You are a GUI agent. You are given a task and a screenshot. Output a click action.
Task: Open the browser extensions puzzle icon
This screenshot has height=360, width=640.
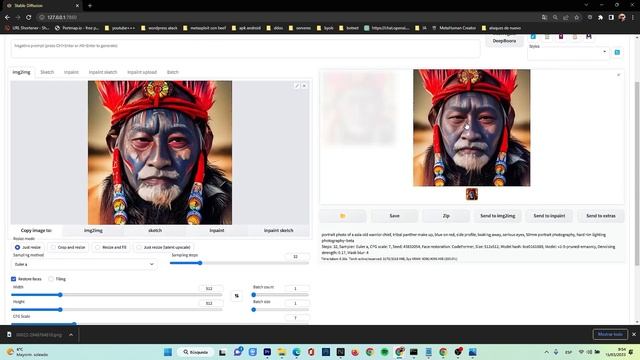tap(600, 17)
